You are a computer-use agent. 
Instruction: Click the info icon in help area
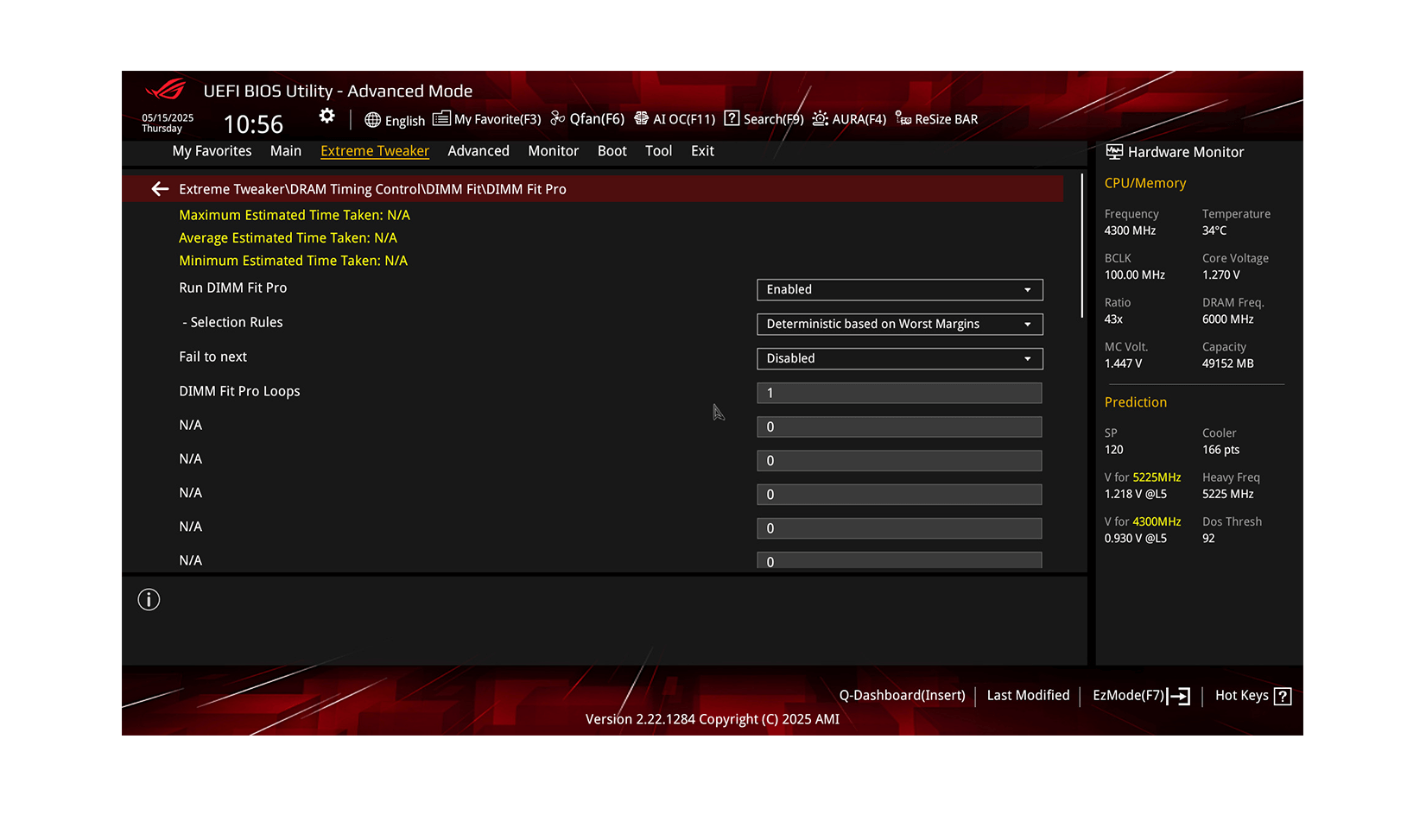pyautogui.click(x=149, y=600)
